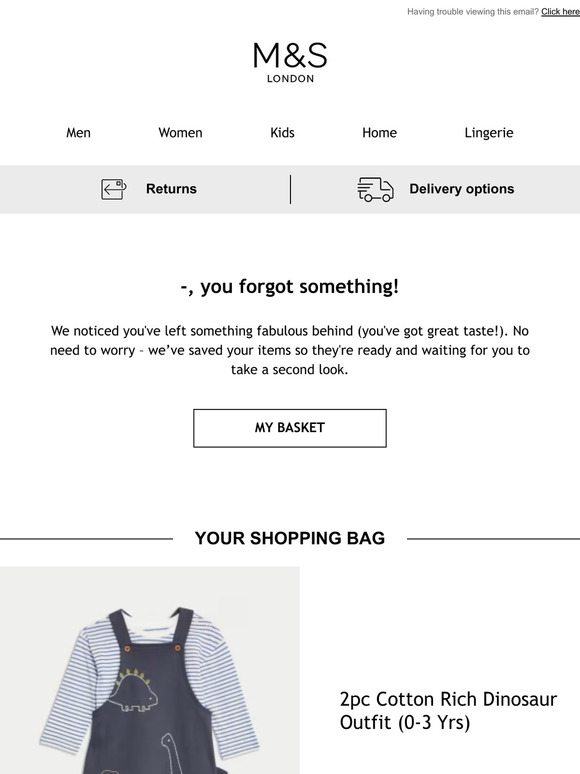
Task: Click the LONDON wordmark under the logo
Action: 290,78
